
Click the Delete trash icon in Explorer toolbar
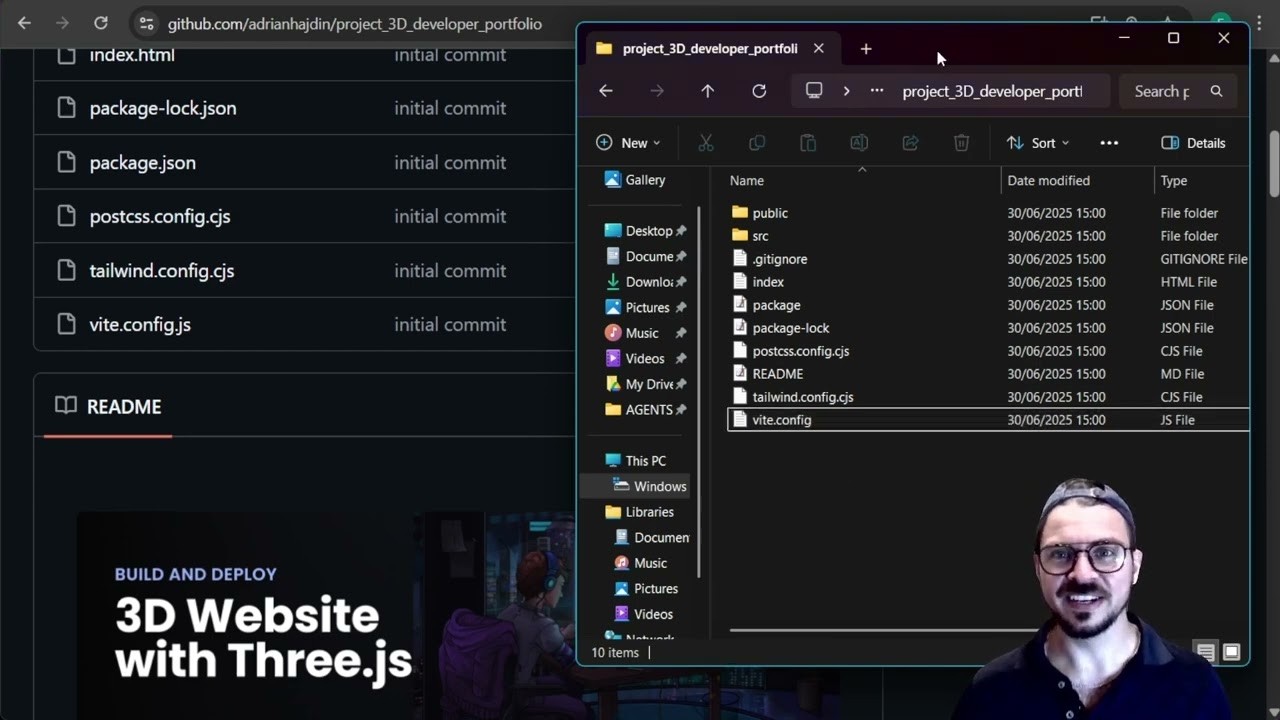pyautogui.click(x=961, y=143)
